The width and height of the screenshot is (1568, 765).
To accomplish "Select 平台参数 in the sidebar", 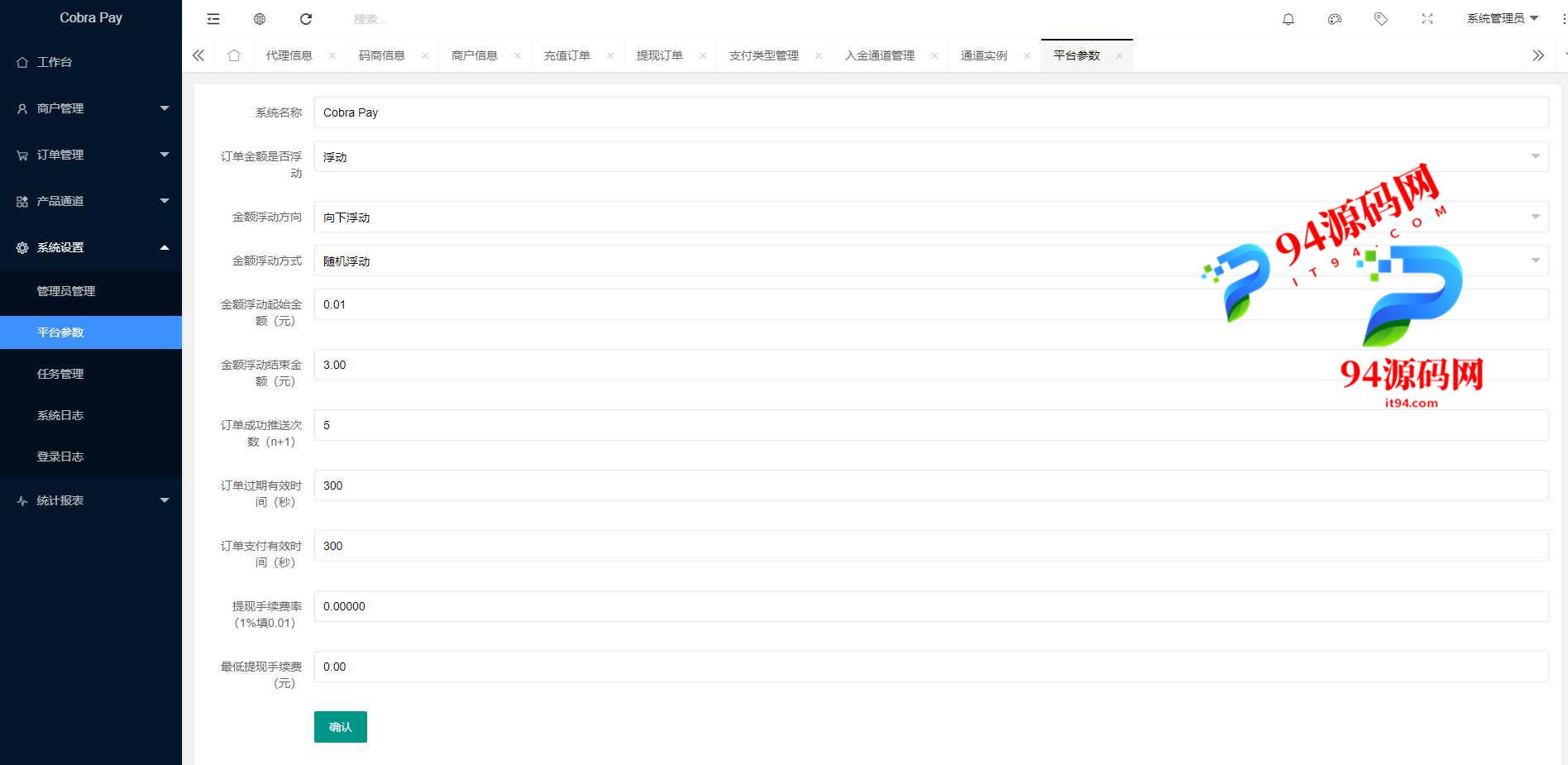I will [x=91, y=332].
